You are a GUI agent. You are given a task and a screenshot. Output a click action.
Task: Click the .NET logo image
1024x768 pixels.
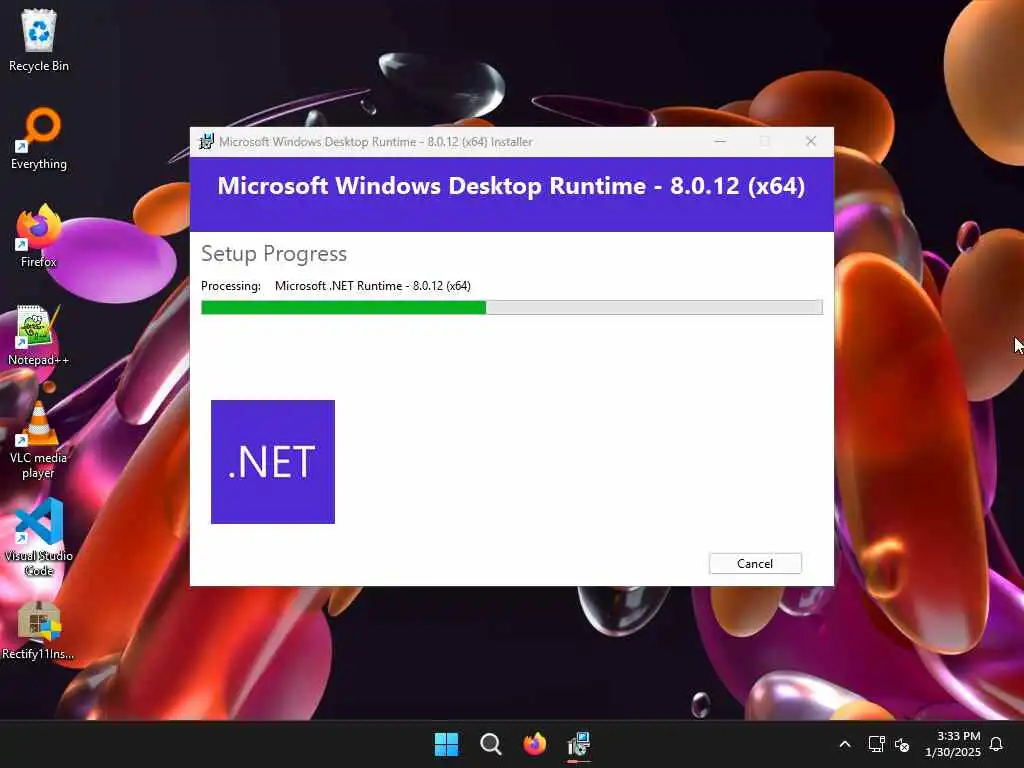[x=273, y=462]
